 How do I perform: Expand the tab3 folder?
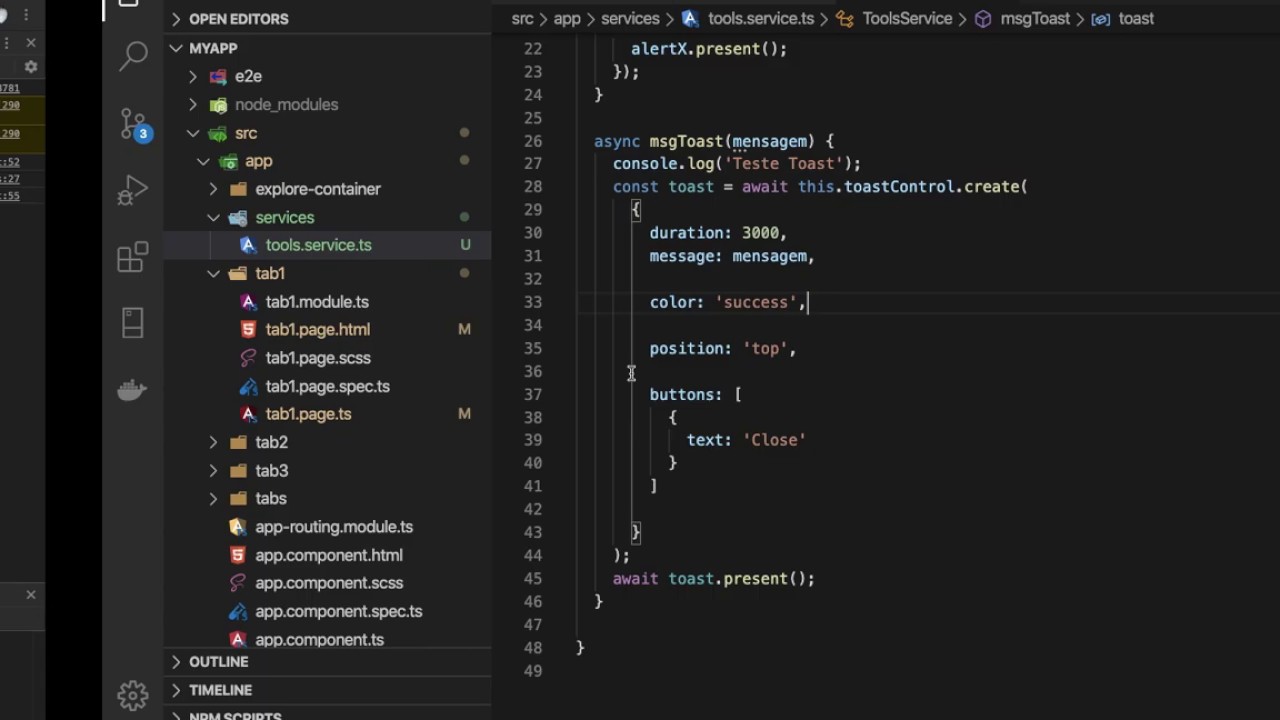pyautogui.click(x=213, y=470)
